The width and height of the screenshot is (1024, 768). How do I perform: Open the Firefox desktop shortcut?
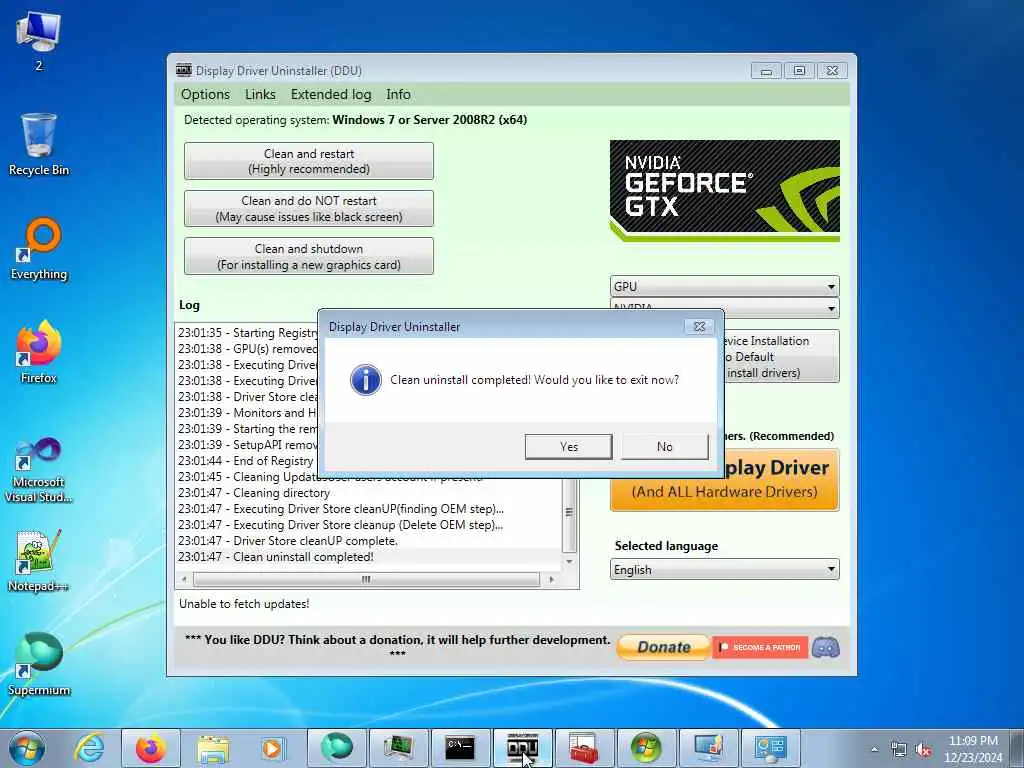(x=39, y=353)
